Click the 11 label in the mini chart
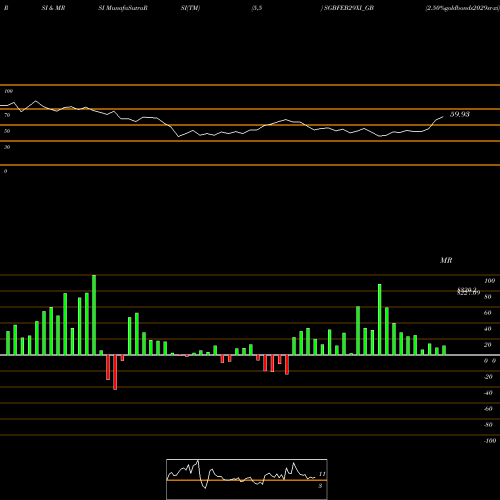 click(x=322, y=474)
